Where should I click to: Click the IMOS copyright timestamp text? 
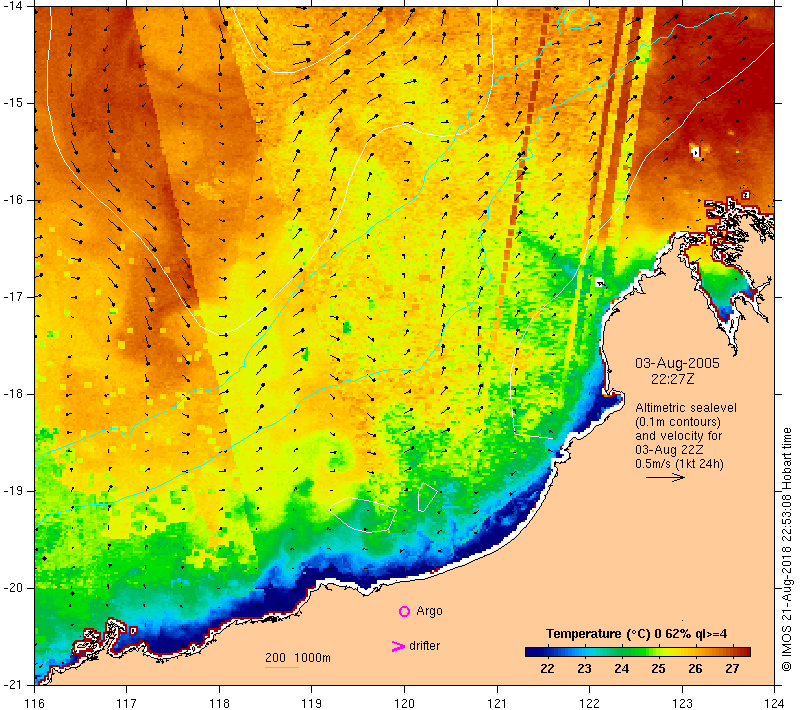786,549
